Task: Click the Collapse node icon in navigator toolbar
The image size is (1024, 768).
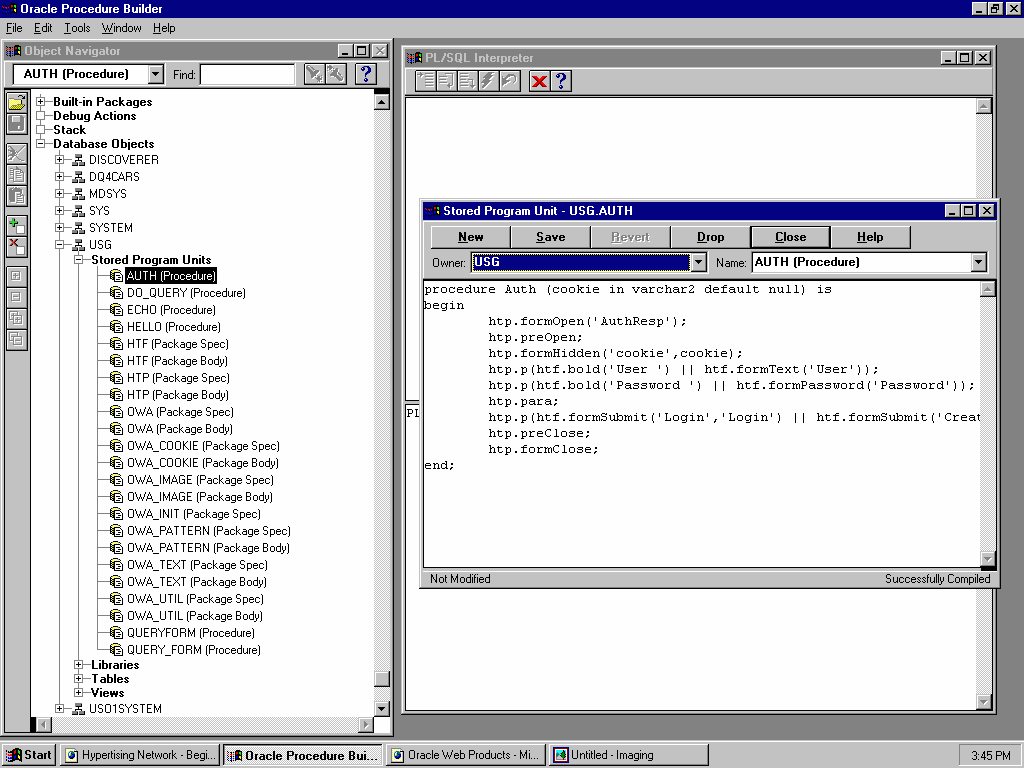Action: pyautogui.click(x=16, y=296)
